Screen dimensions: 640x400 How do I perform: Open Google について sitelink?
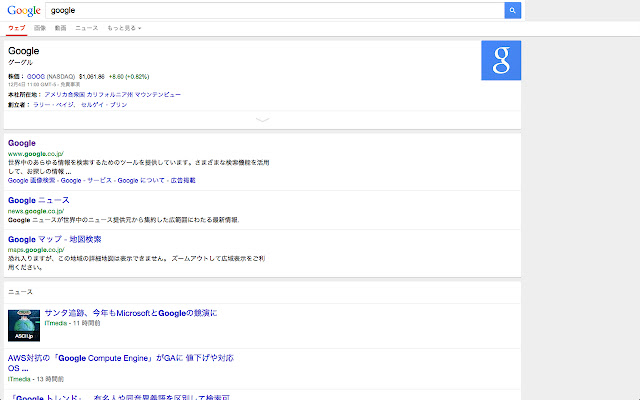[141, 180]
